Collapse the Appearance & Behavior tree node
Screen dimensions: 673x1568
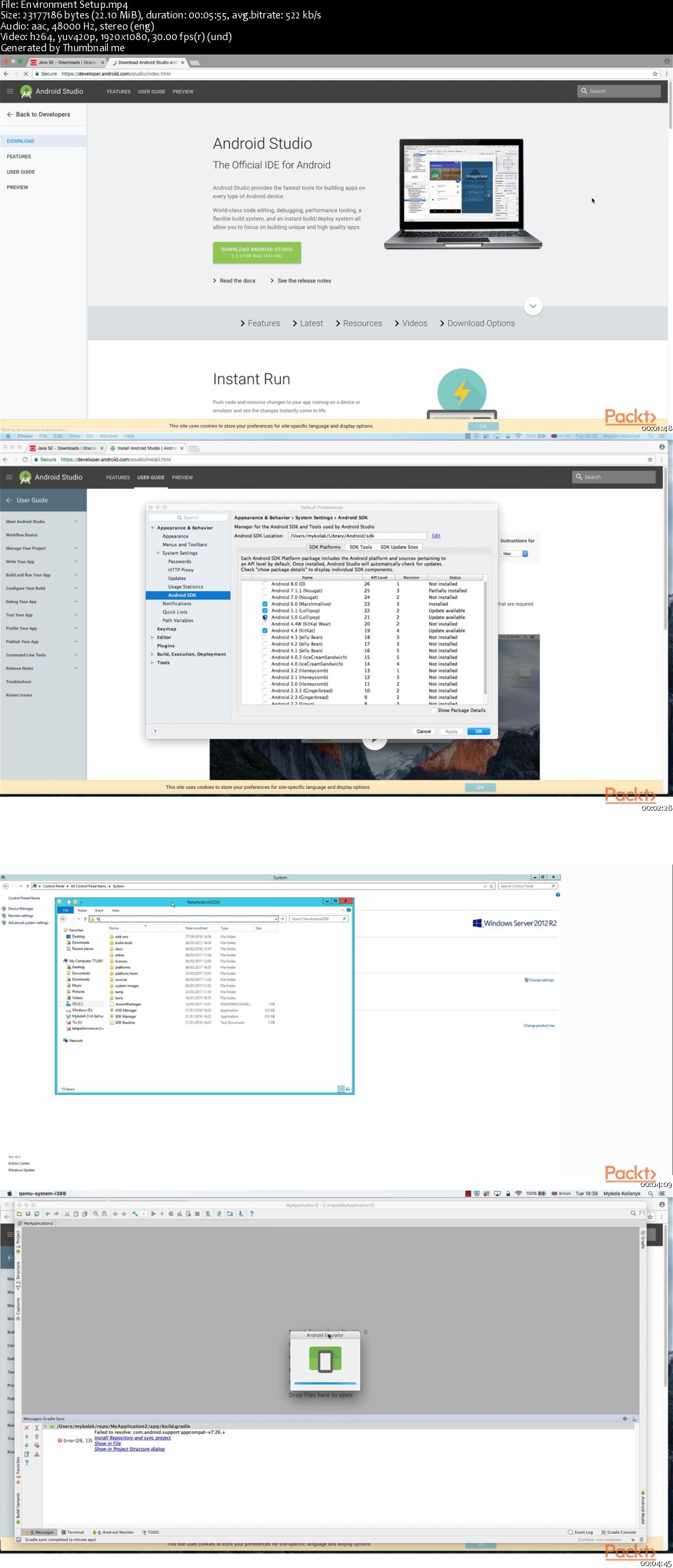152,528
